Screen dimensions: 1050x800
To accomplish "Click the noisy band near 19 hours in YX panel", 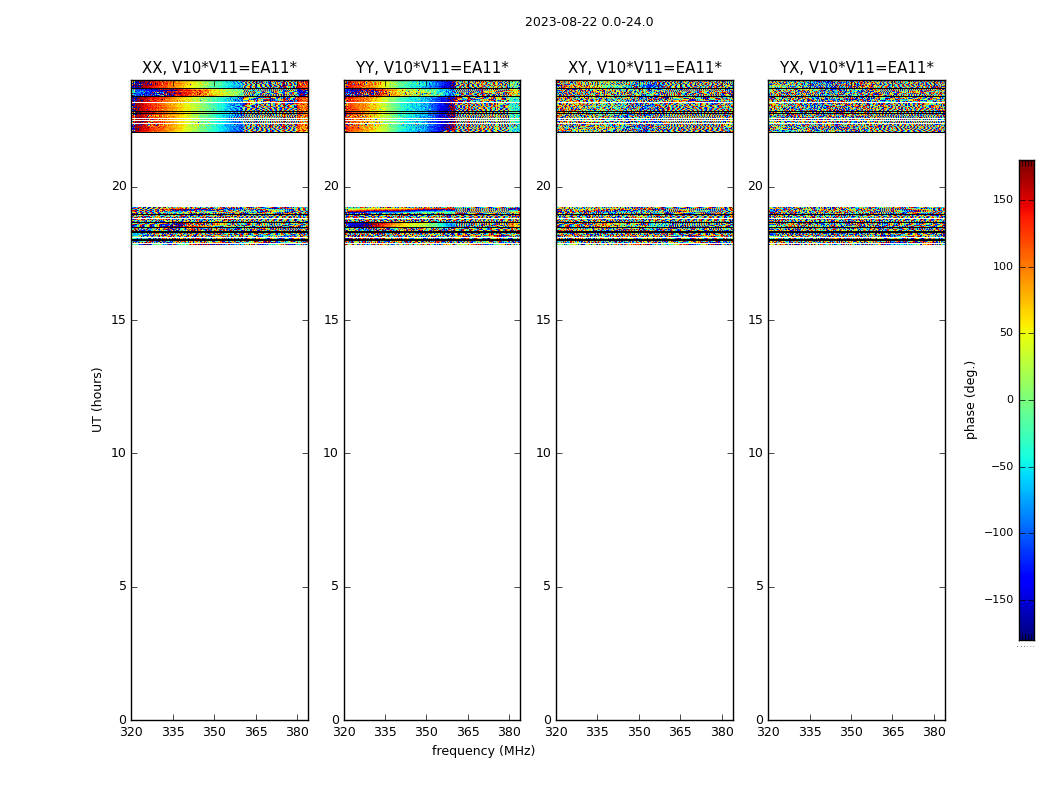I will tap(856, 226).
